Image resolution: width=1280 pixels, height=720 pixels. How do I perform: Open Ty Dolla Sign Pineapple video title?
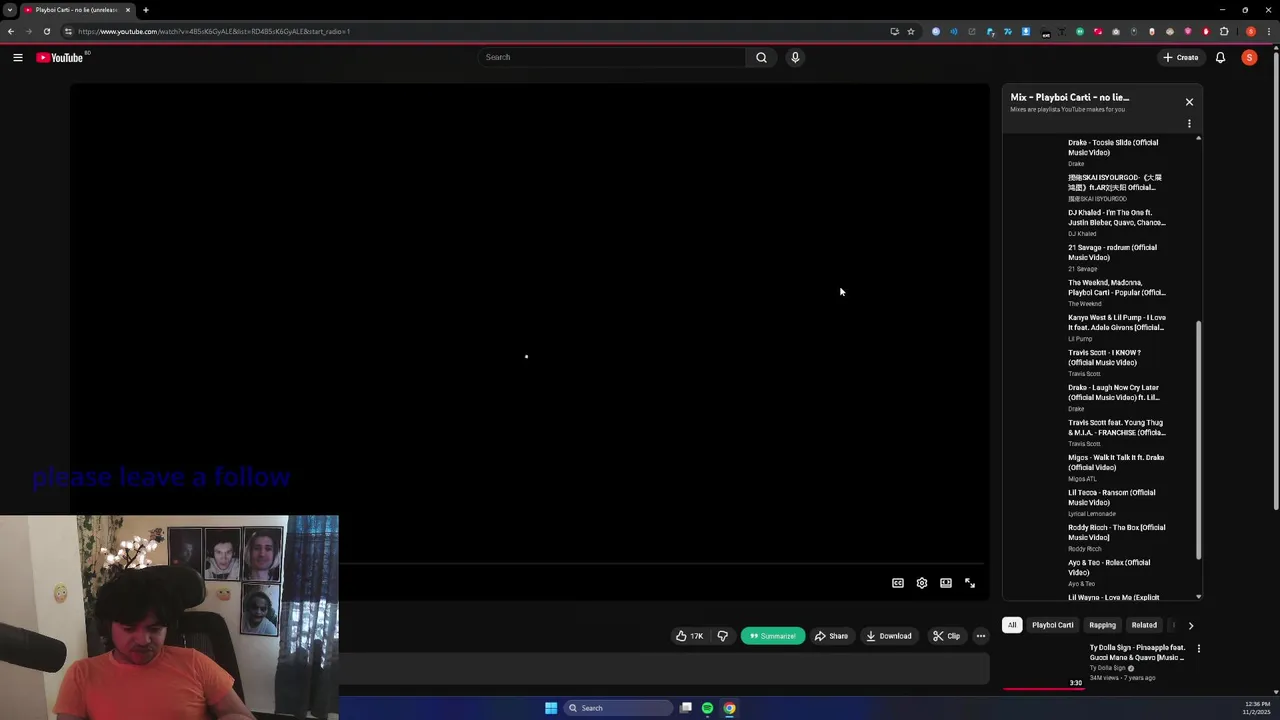[1137, 652]
